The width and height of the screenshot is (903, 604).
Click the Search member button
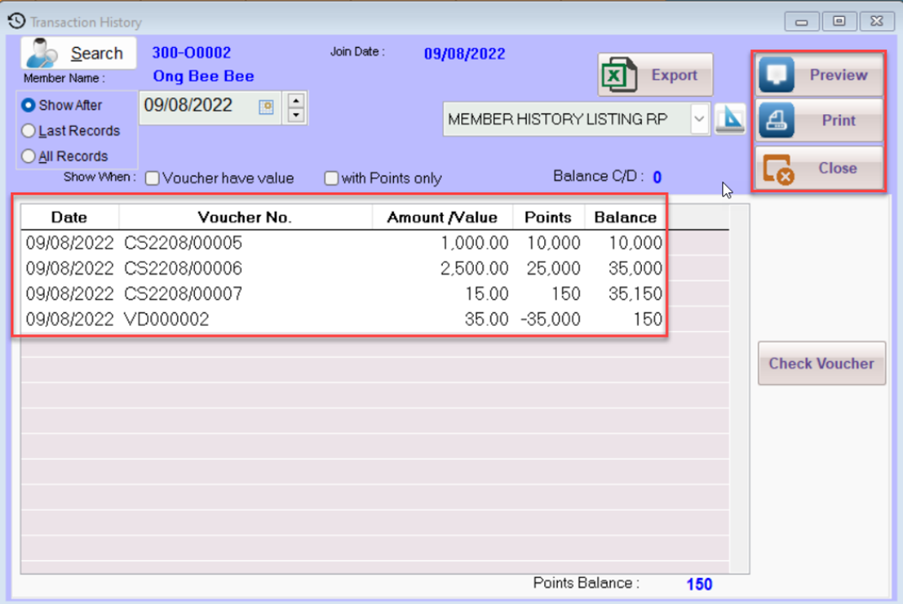(79, 53)
